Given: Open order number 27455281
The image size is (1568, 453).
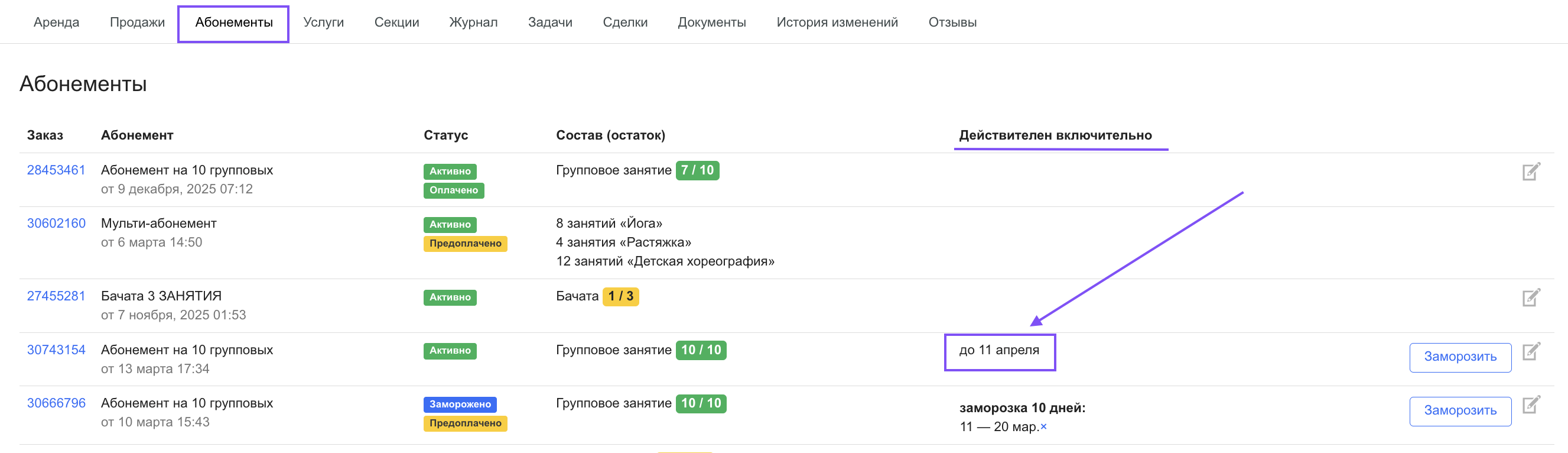Looking at the screenshot, I should tap(56, 296).
